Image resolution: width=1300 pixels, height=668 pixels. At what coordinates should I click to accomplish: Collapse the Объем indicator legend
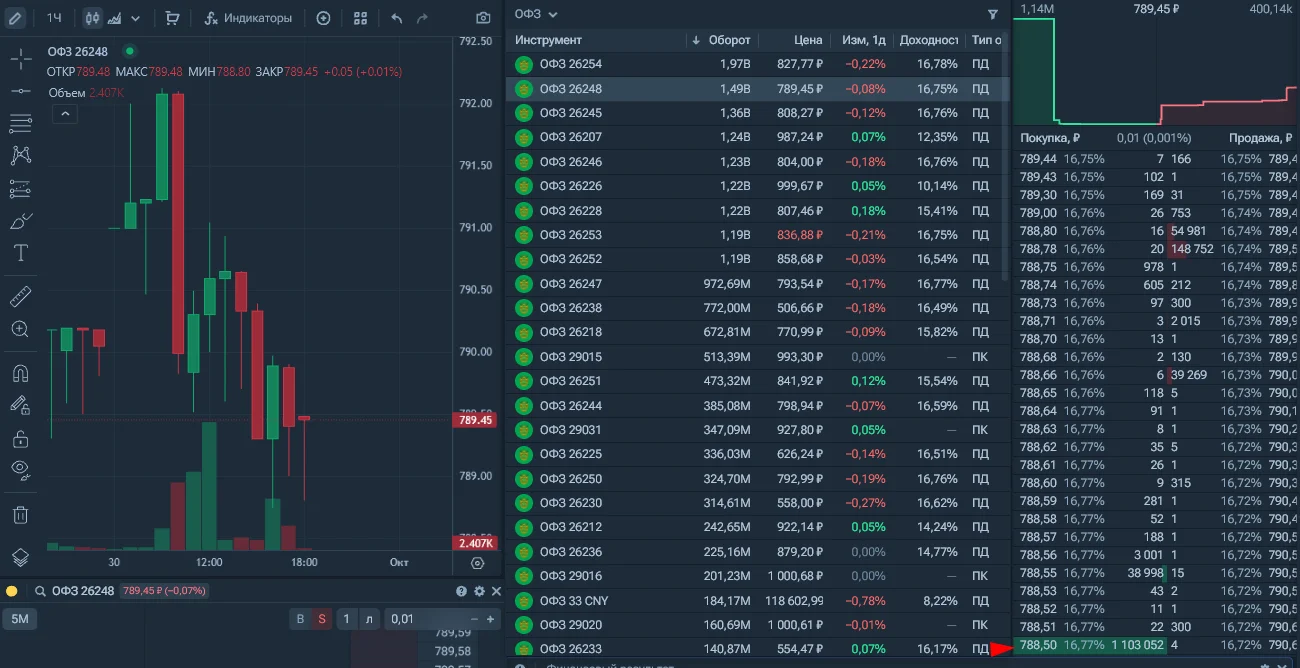(x=63, y=114)
